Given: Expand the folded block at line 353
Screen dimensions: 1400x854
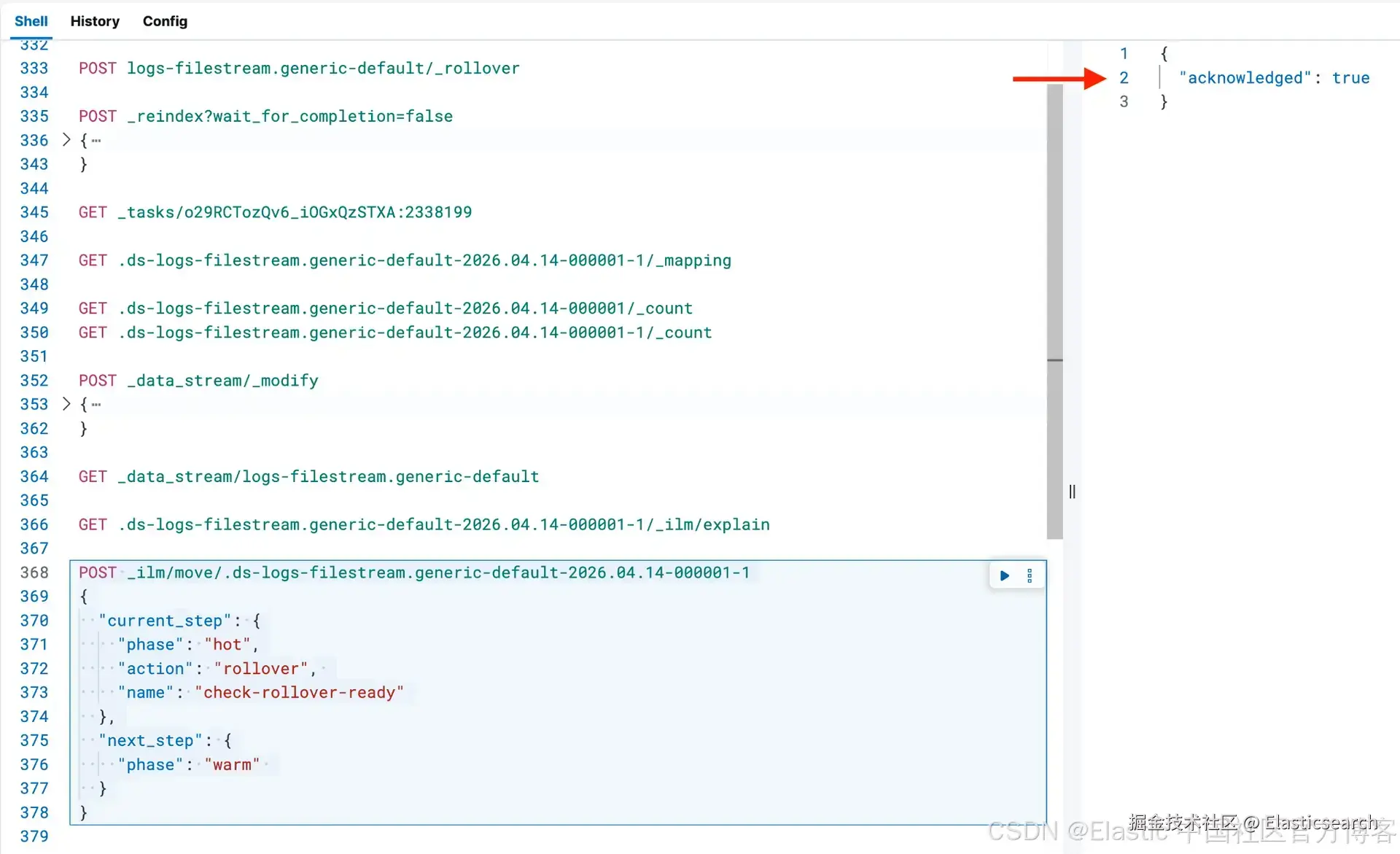Looking at the screenshot, I should [66, 403].
